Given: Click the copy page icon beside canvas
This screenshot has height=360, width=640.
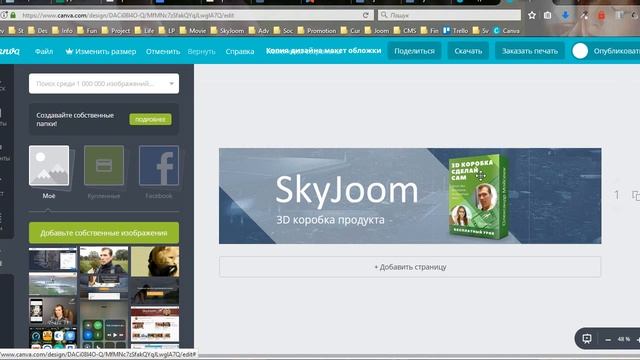Looking at the screenshot, I should tap(636, 196).
